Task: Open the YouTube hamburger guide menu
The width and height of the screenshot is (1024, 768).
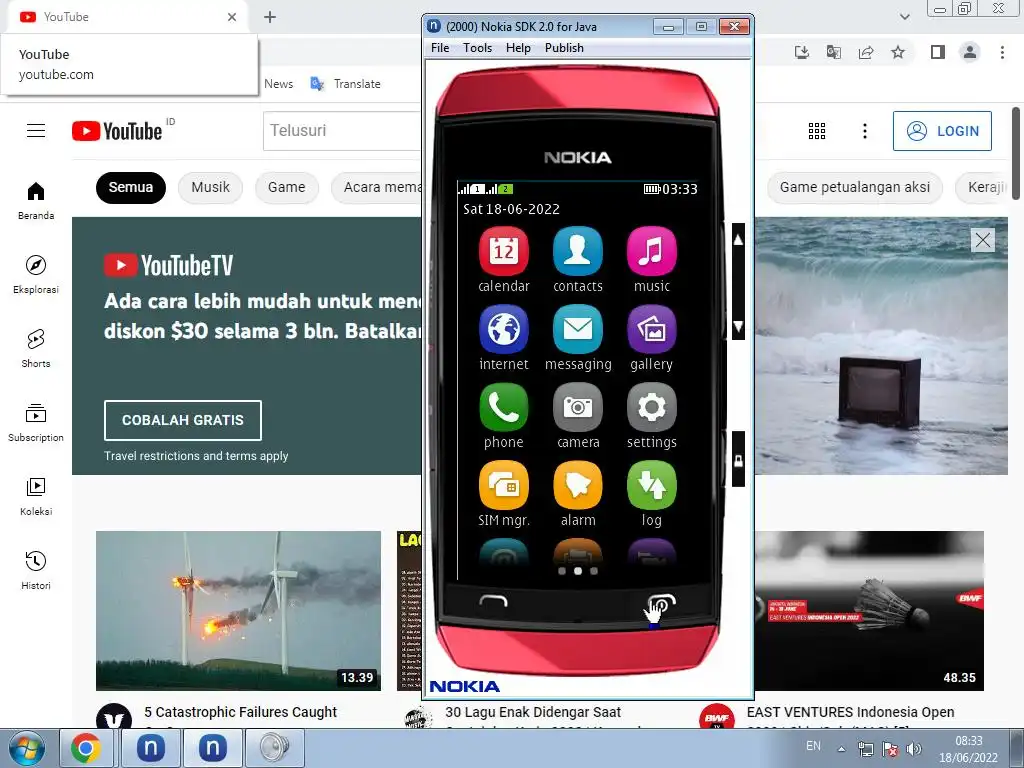Action: point(36,131)
